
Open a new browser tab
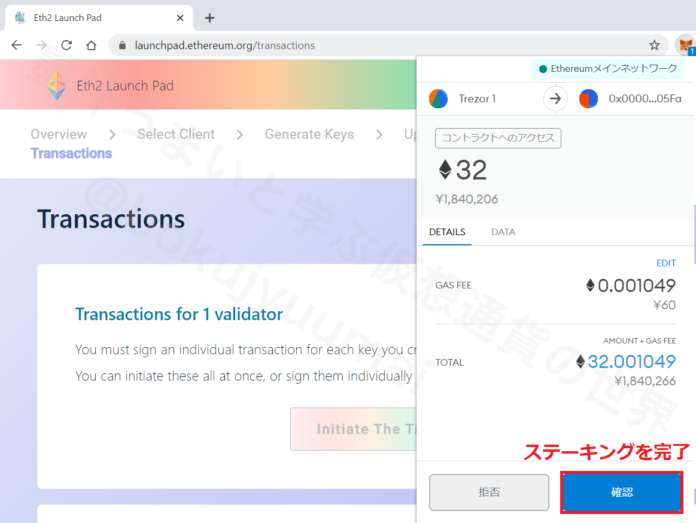tap(210, 17)
